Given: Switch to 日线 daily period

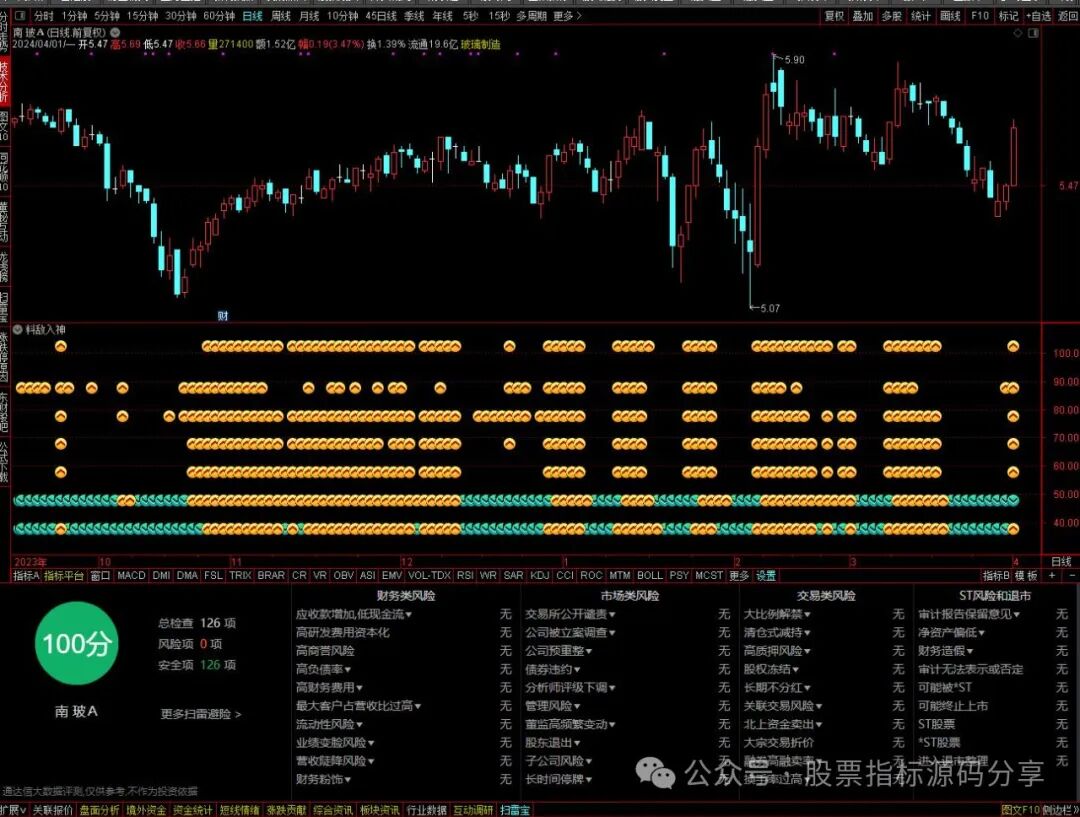Looking at the screenshot, I should tap(253, 15).
